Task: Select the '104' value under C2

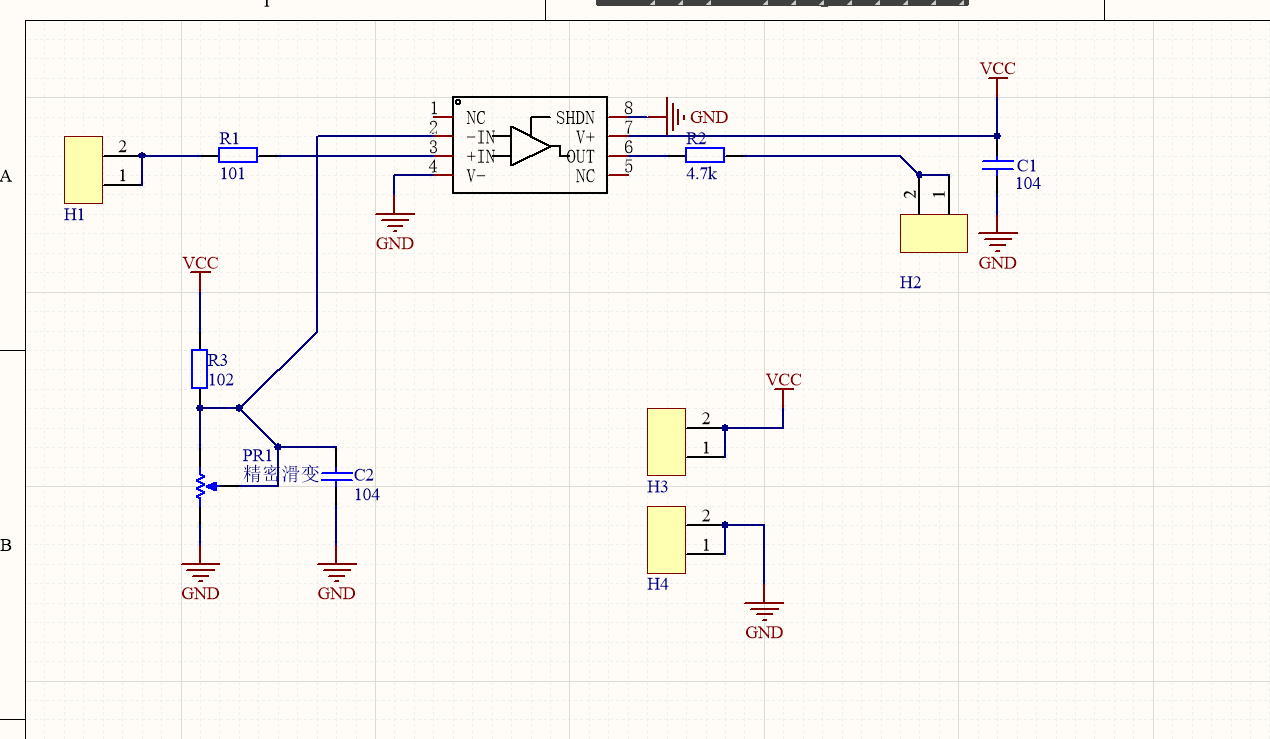Action: 367,494
